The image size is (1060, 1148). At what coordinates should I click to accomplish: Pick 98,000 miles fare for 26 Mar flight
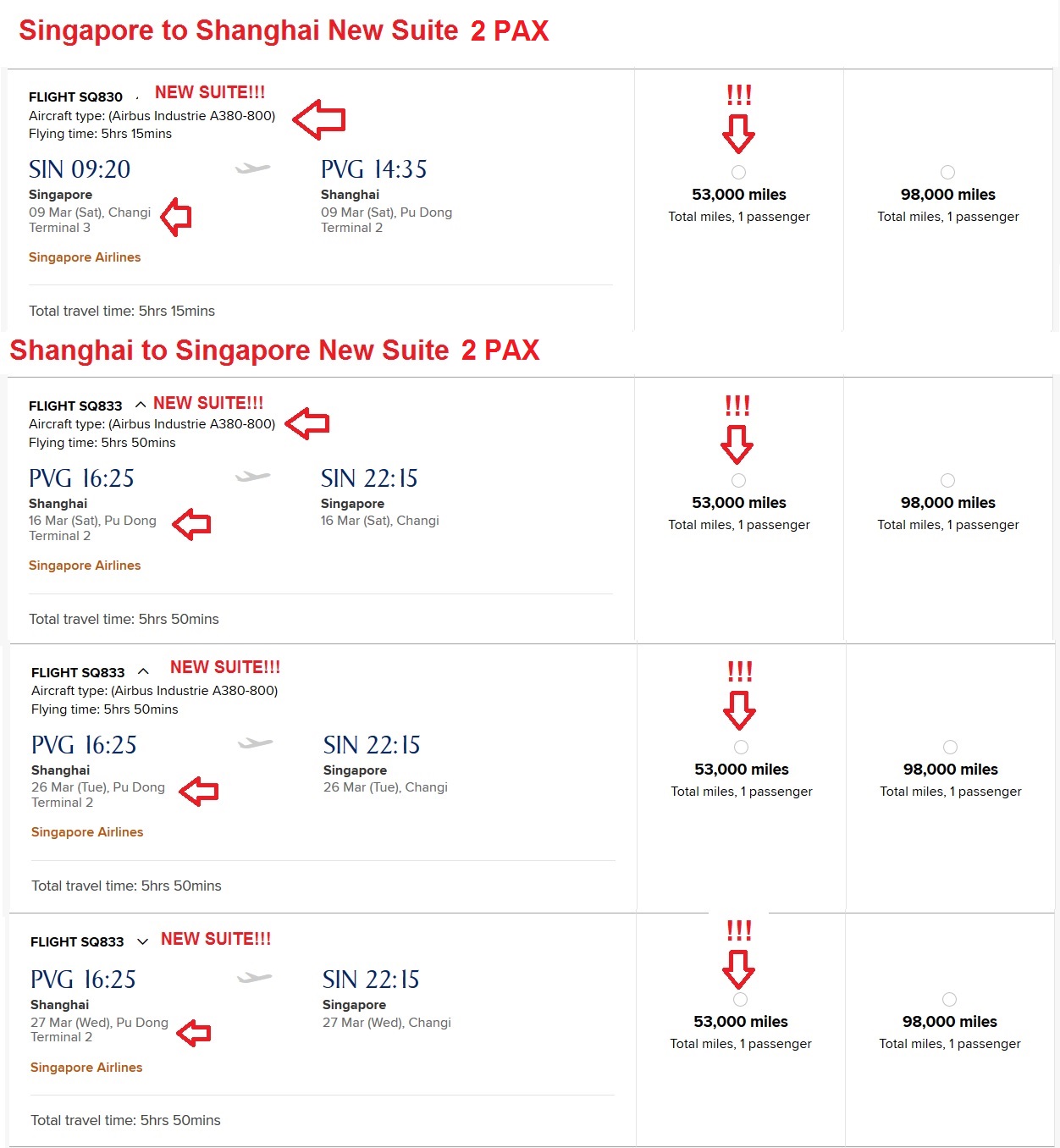pyautogui.click(x=951, y=748)
